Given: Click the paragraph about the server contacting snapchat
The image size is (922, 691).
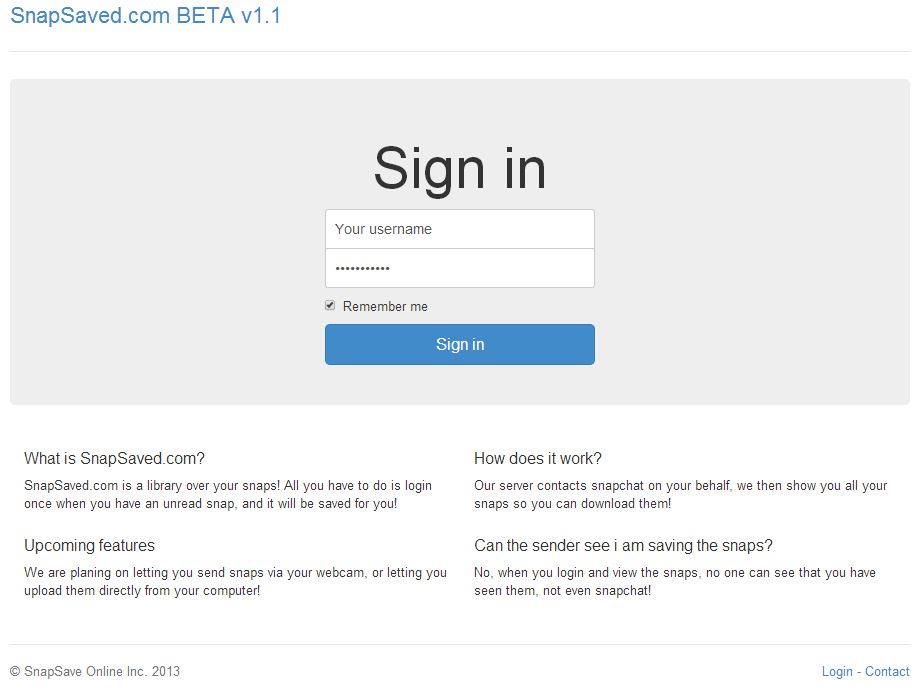Looking at the screenshot, I should pos(680,494).
